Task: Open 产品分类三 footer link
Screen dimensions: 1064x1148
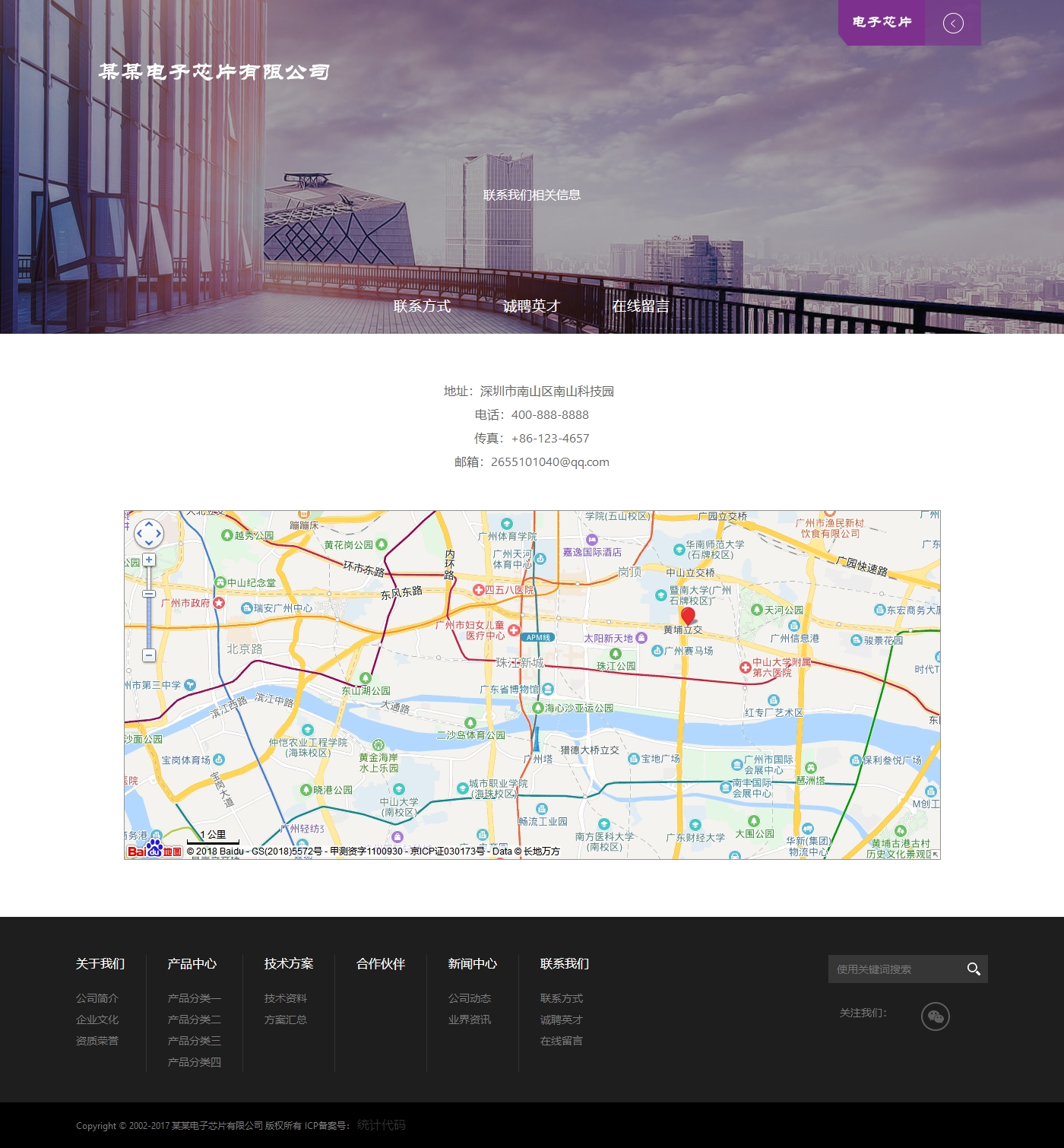Action: point(195,1041)
